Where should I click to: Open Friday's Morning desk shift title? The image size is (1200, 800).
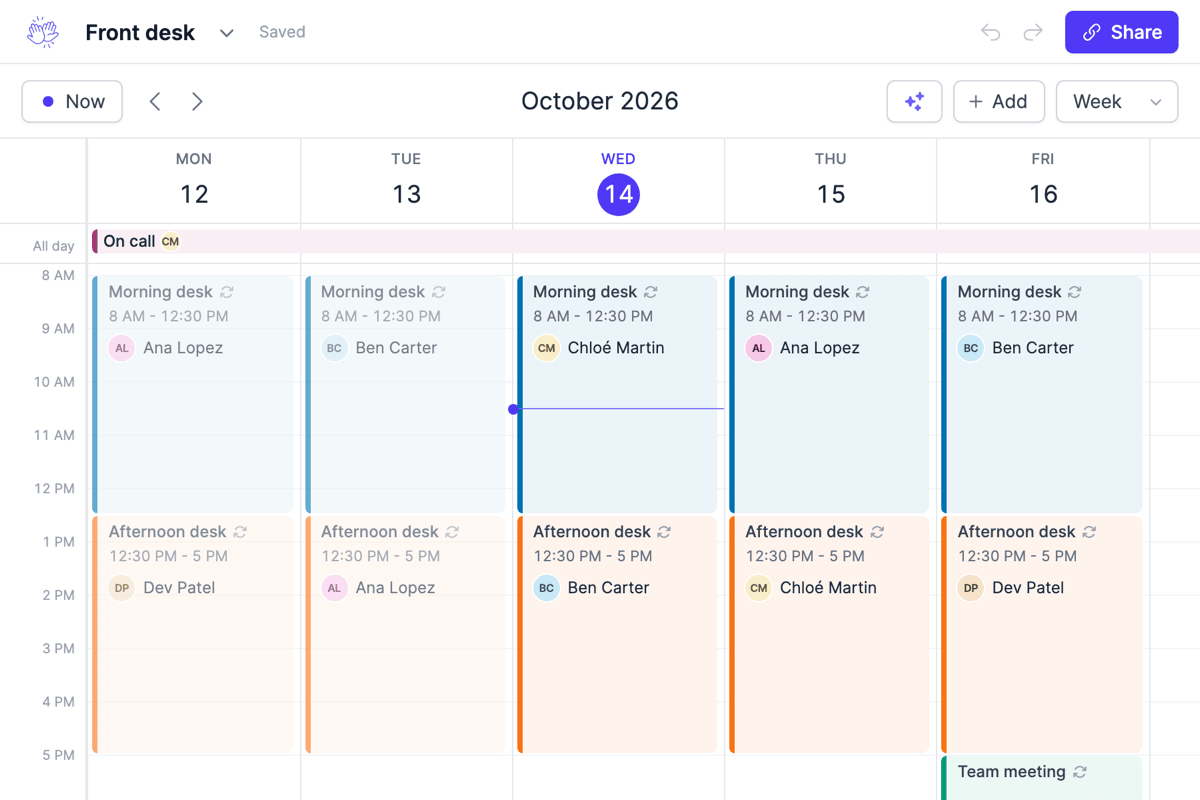(1009, 292)
